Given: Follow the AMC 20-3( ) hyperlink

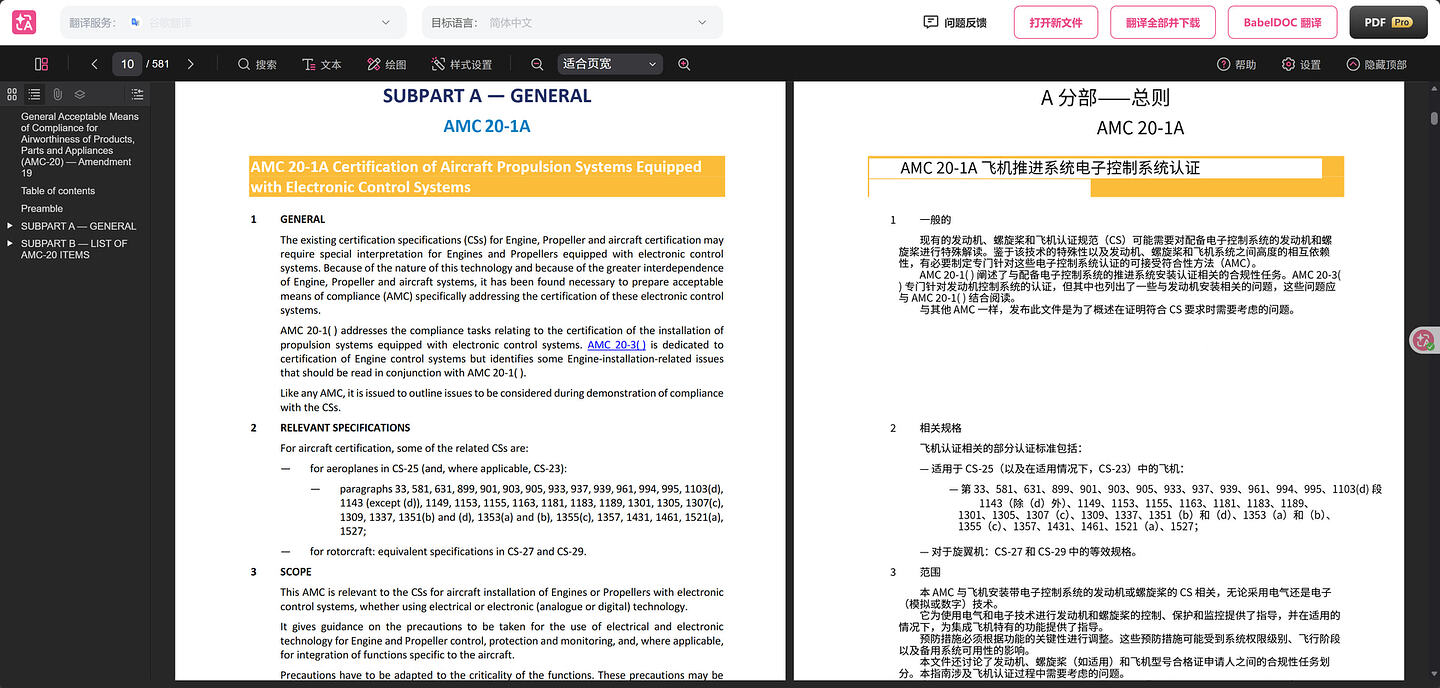Looking at the screenshot, I should [616, 345].
